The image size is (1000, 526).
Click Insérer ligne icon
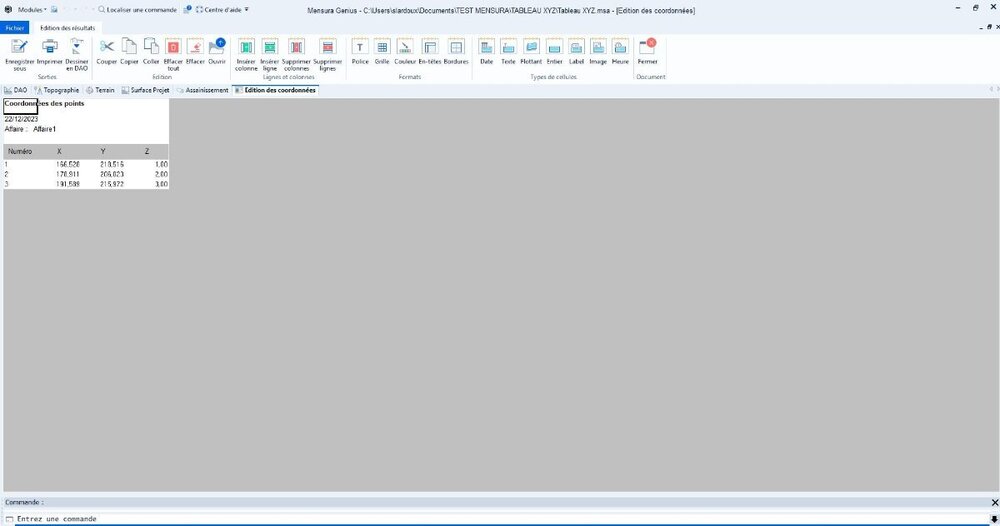(x=270, y=47)
